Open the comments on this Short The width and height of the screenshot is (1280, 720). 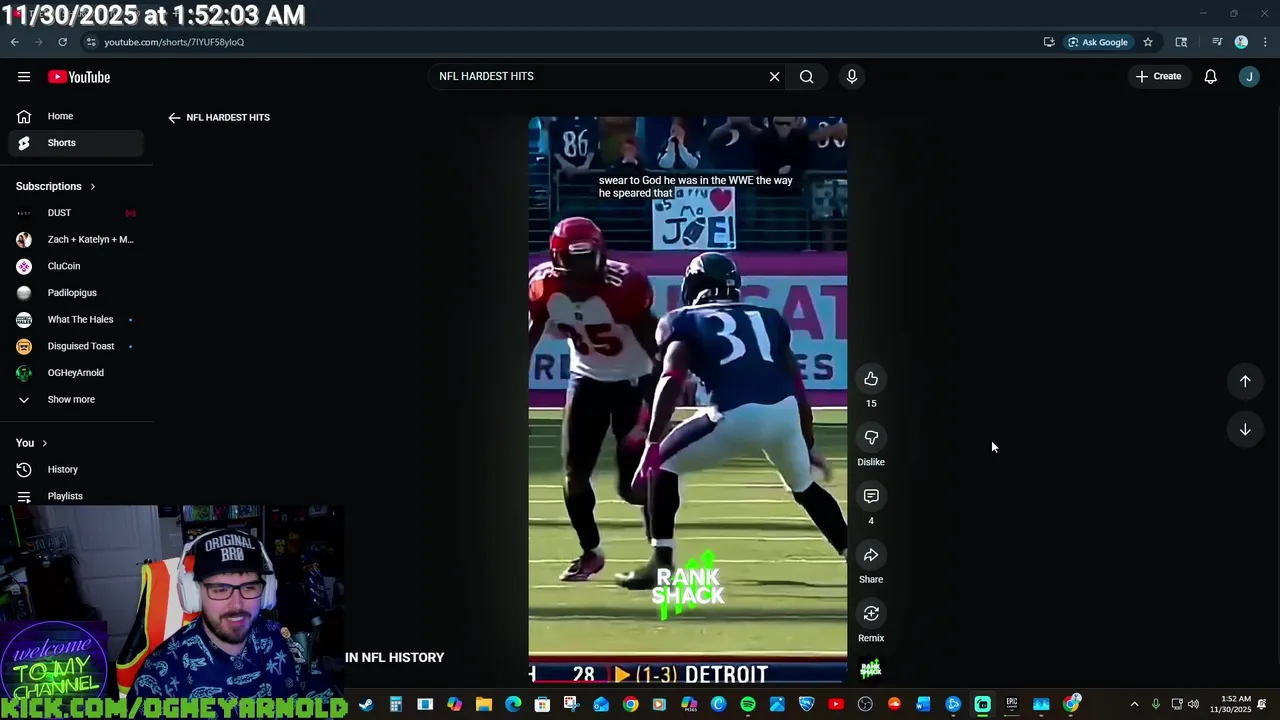pos(871,497)
